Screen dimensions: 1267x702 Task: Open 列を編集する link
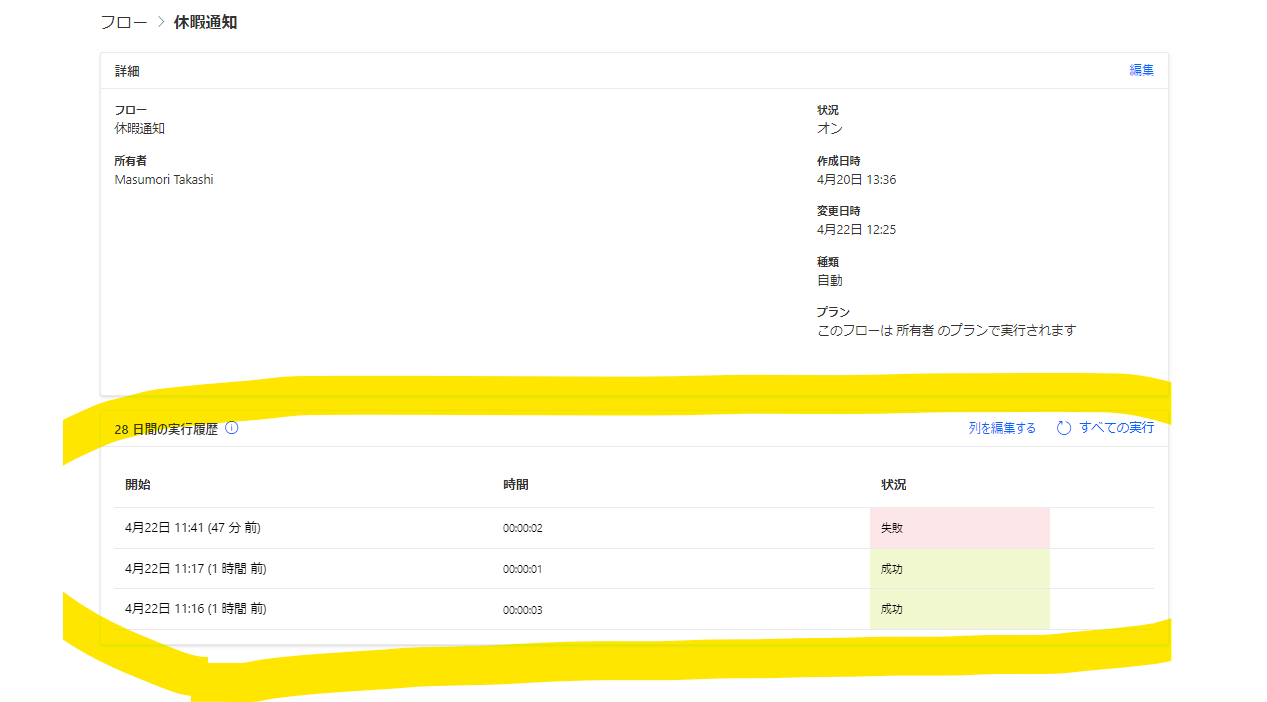1002,428
